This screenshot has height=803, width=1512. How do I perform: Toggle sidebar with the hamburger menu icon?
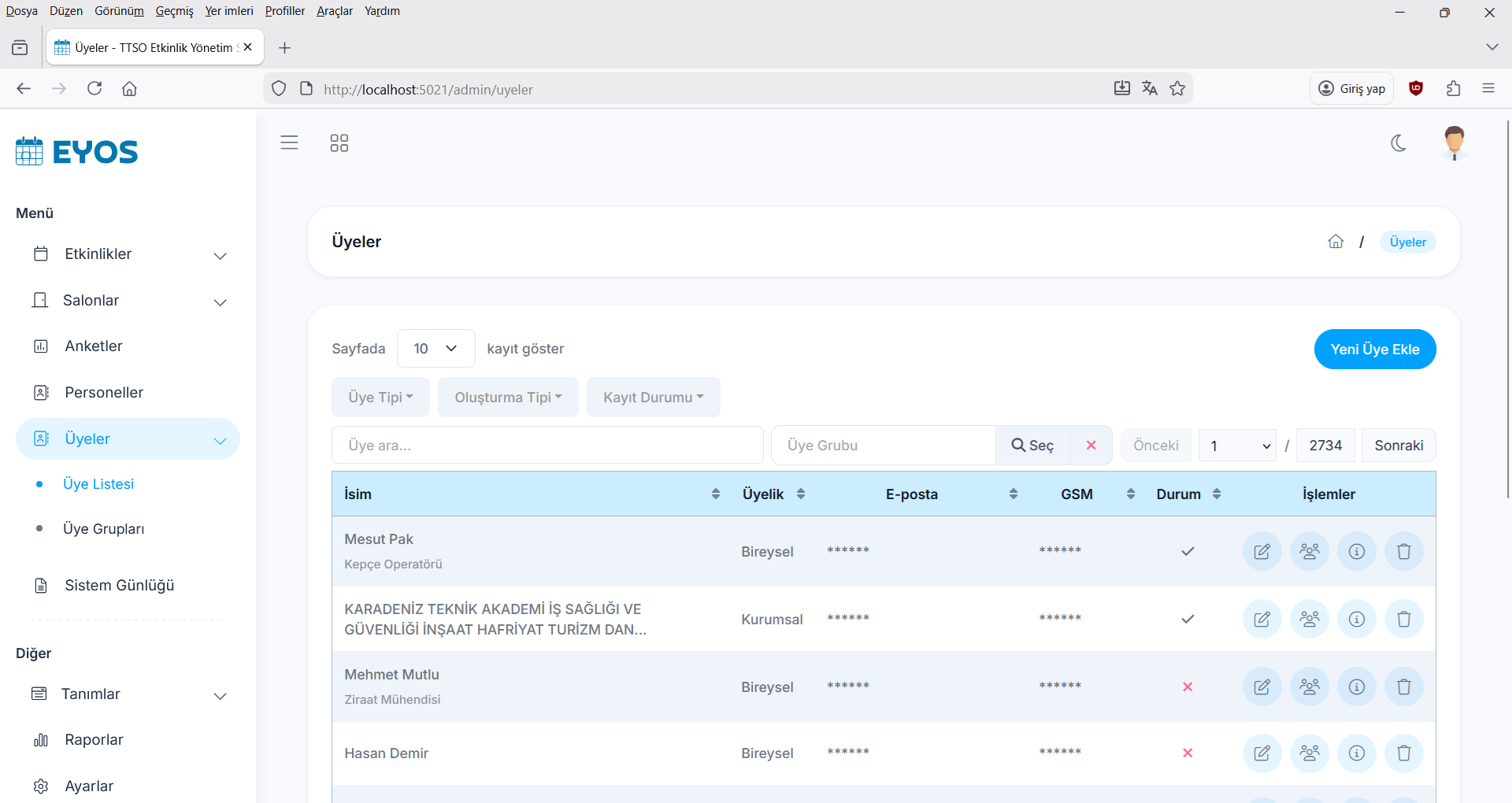coord(289,142)
